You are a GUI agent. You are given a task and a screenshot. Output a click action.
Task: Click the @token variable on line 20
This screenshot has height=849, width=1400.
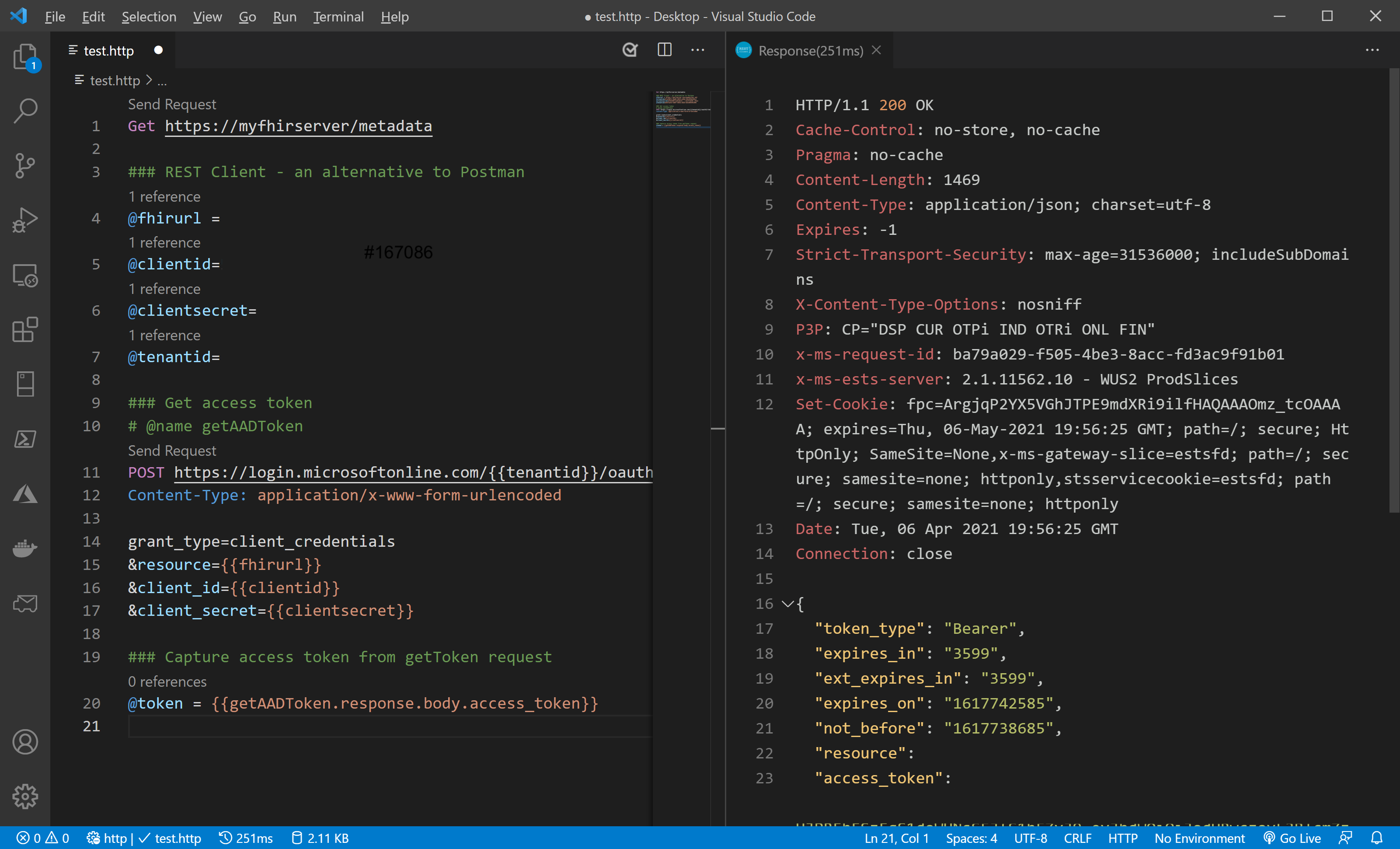click(156, 703)
